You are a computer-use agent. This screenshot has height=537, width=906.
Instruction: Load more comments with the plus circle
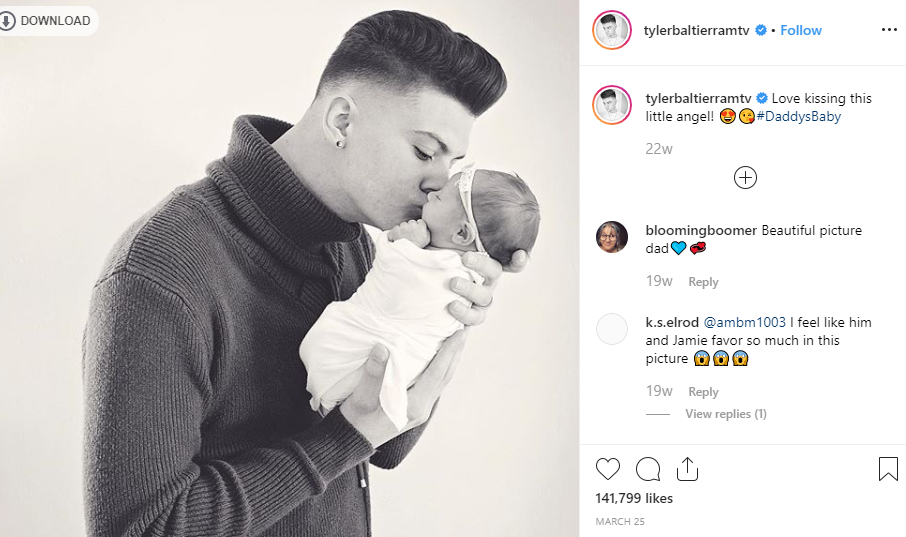pos(745,177)
